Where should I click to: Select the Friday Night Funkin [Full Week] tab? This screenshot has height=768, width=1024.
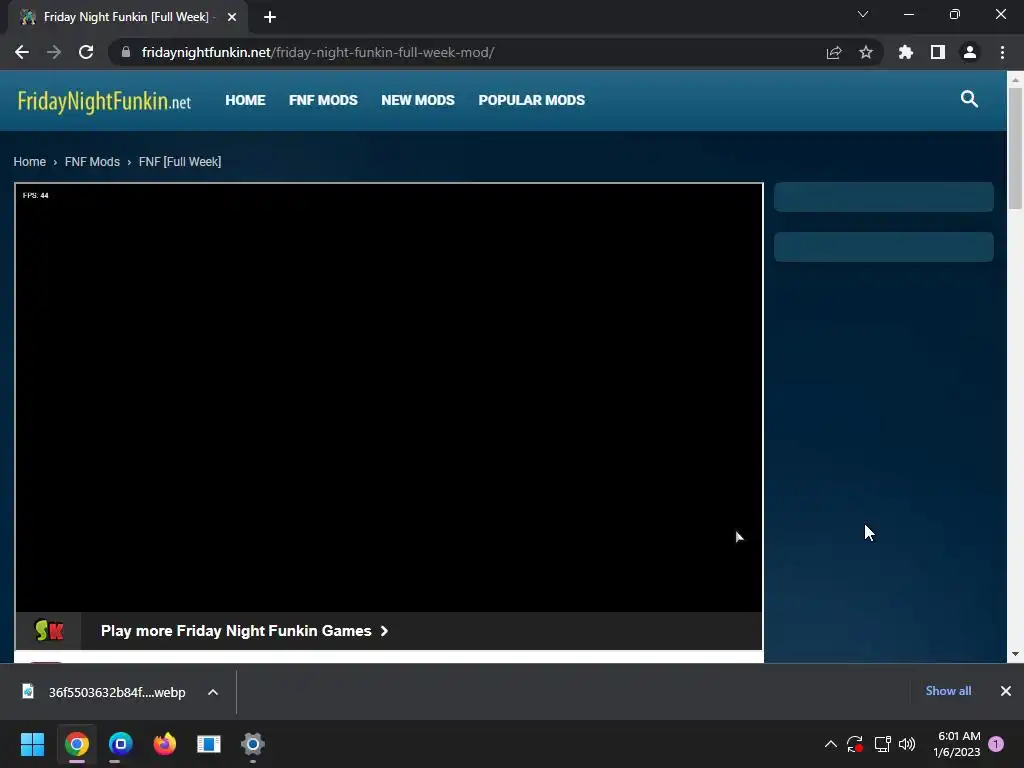coord(126,17)
